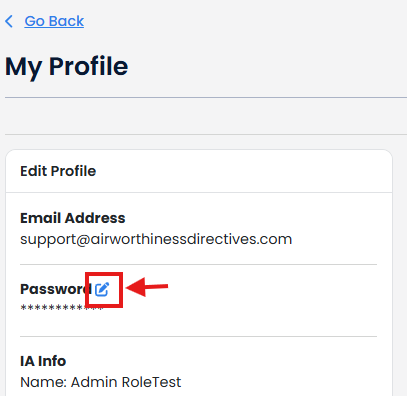Click the pencil edit icon beside Password
The image size is (407, 396).
102,289
